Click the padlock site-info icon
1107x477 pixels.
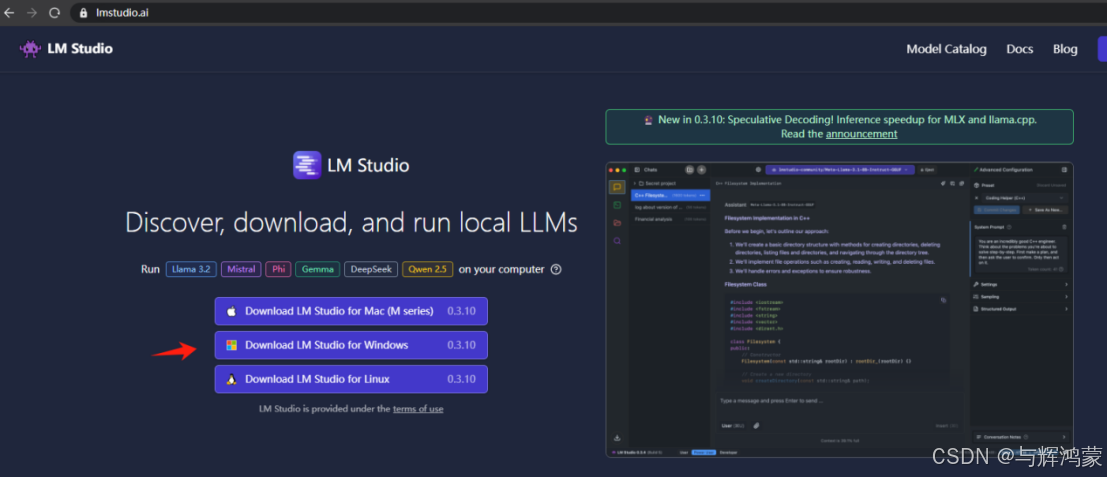pyautogui.click(x=83, y=13)
